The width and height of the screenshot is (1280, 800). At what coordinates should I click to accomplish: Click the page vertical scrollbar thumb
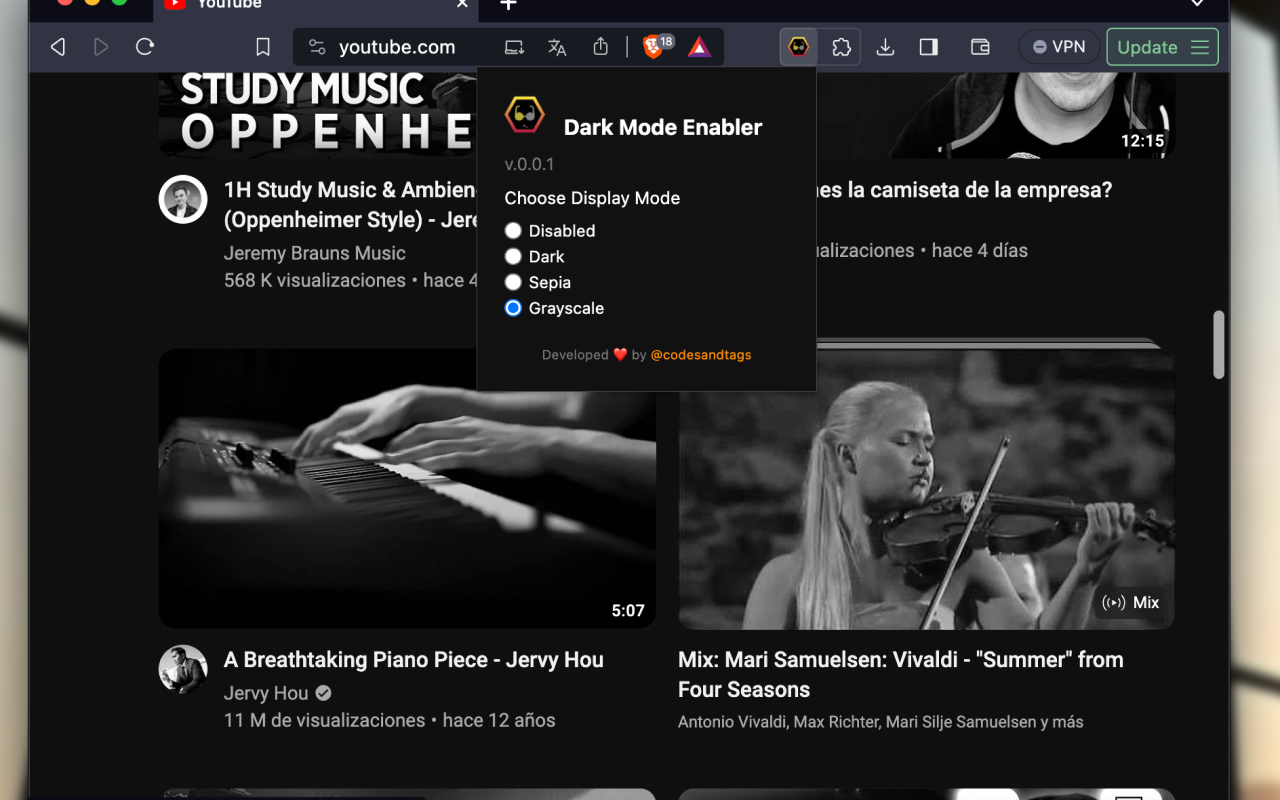coord(1219,345)
